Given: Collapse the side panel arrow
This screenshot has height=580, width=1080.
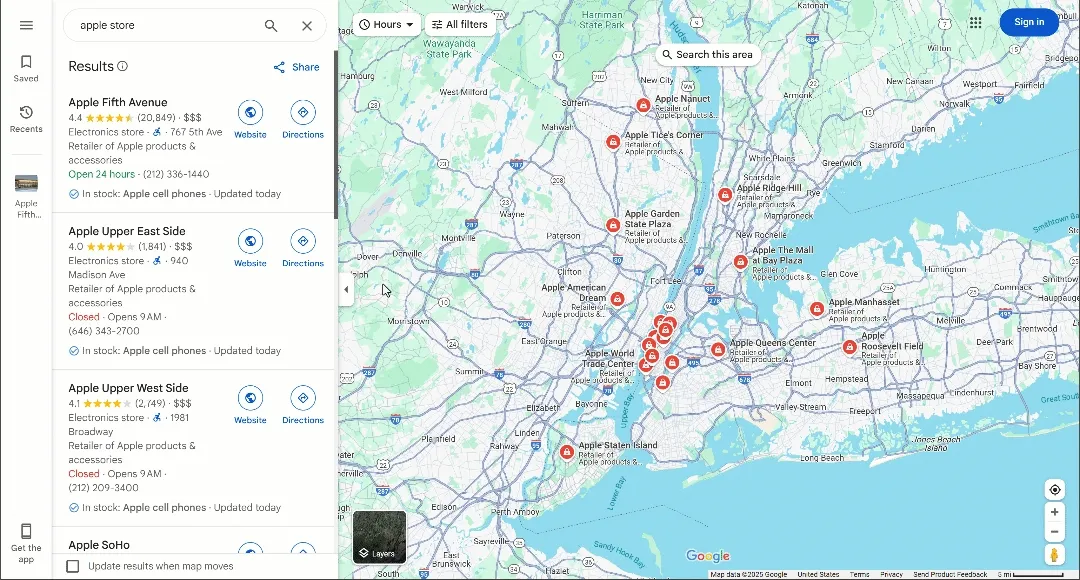Looking at the screenshot, I should [346, 289].
